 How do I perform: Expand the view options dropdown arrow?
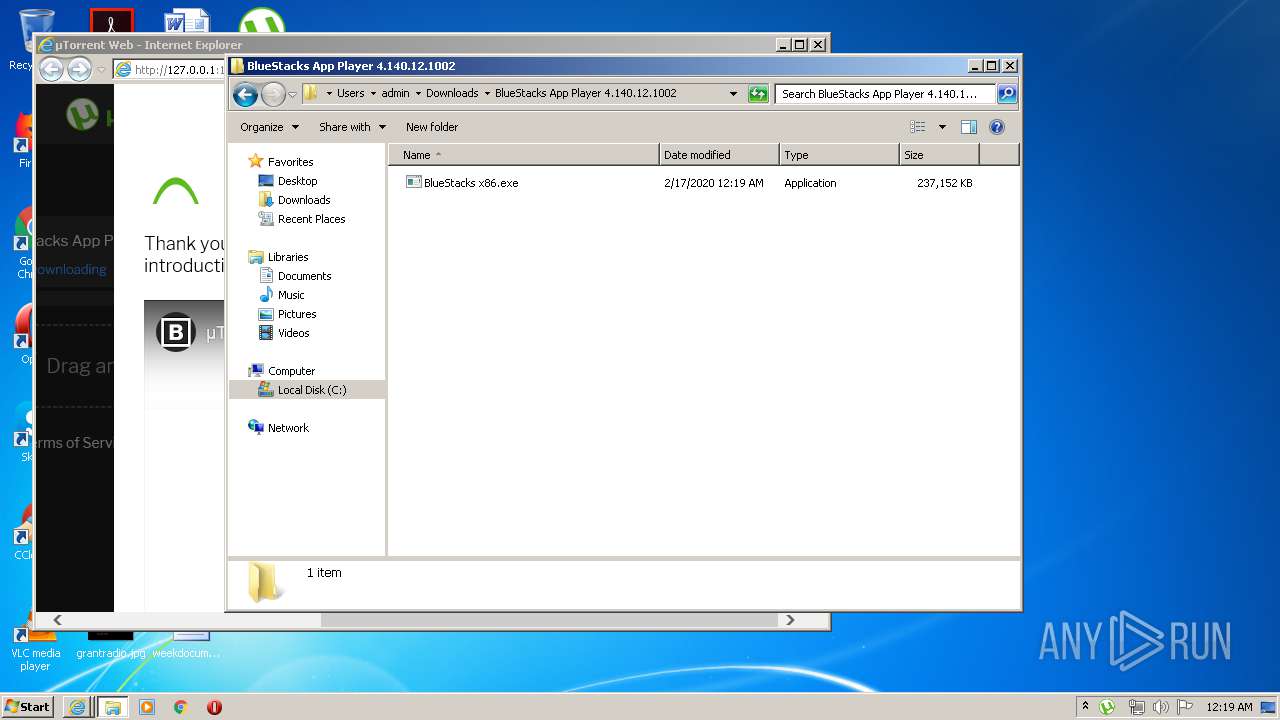[942, 127]
